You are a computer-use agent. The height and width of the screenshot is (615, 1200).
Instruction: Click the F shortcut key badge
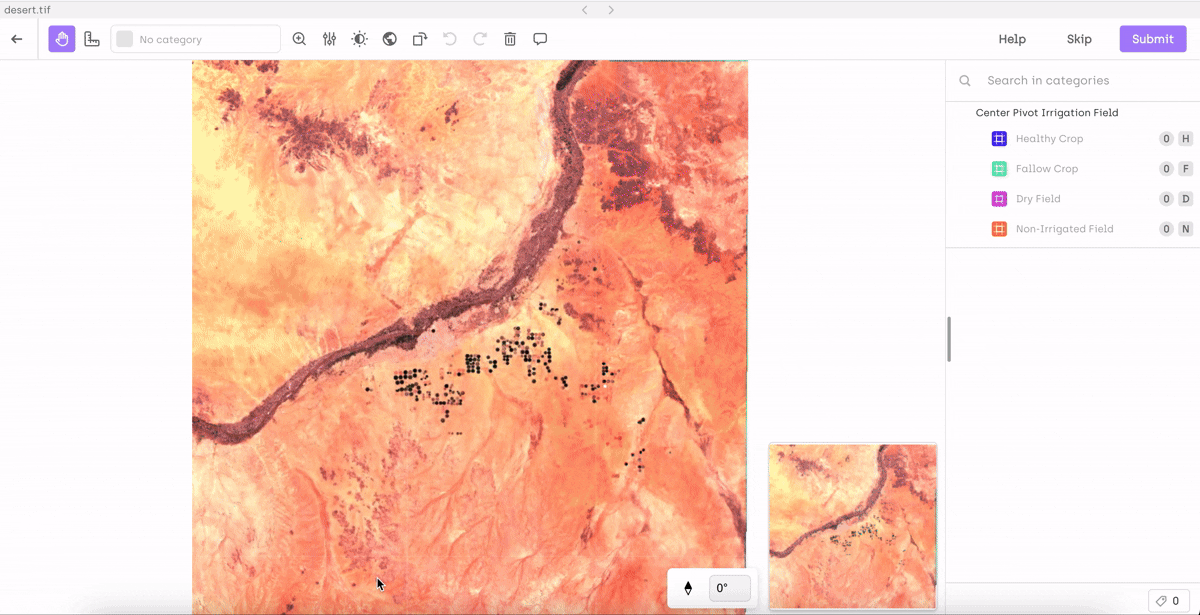point(1186,169)
